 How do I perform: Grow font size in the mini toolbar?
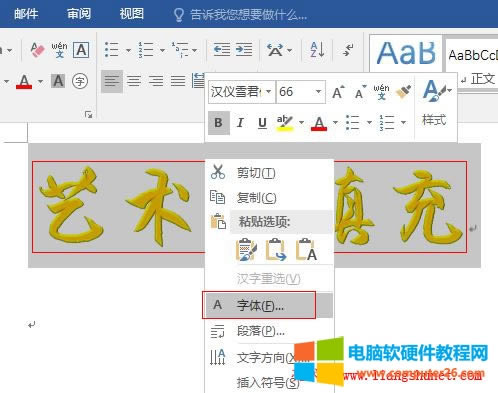(x=338, y=92)
